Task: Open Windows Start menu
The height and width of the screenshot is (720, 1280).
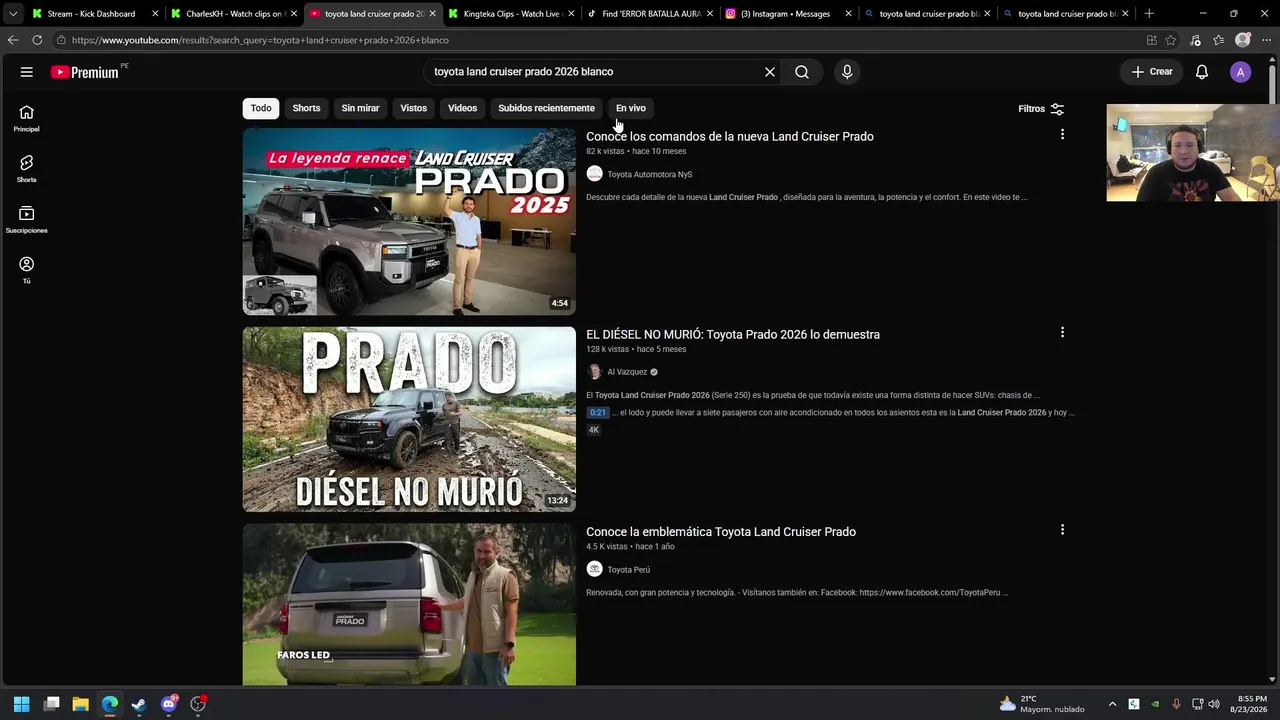Action: point(22,704)
